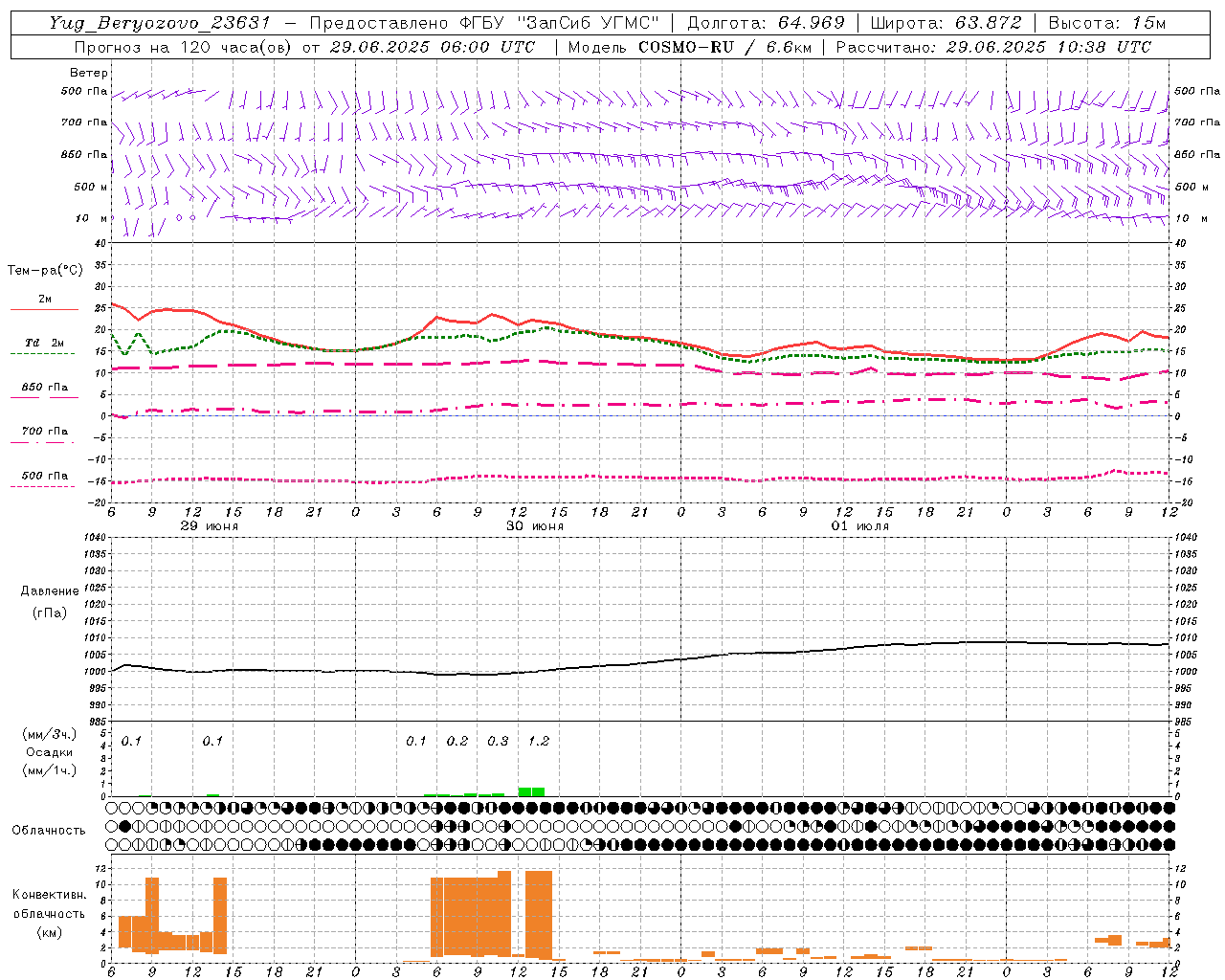Click the precipitation value "0.2"

(x=457, y=741)
